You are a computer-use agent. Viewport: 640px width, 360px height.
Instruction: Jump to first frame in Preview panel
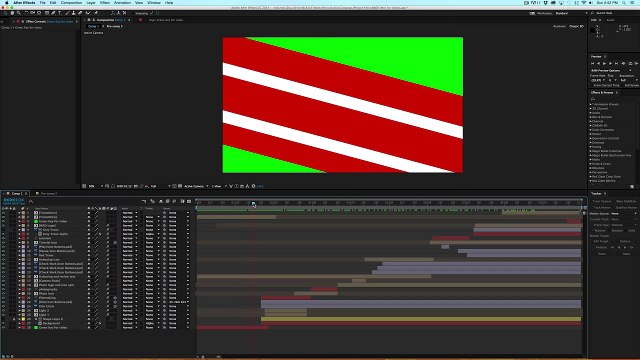[x=593, y=64]
